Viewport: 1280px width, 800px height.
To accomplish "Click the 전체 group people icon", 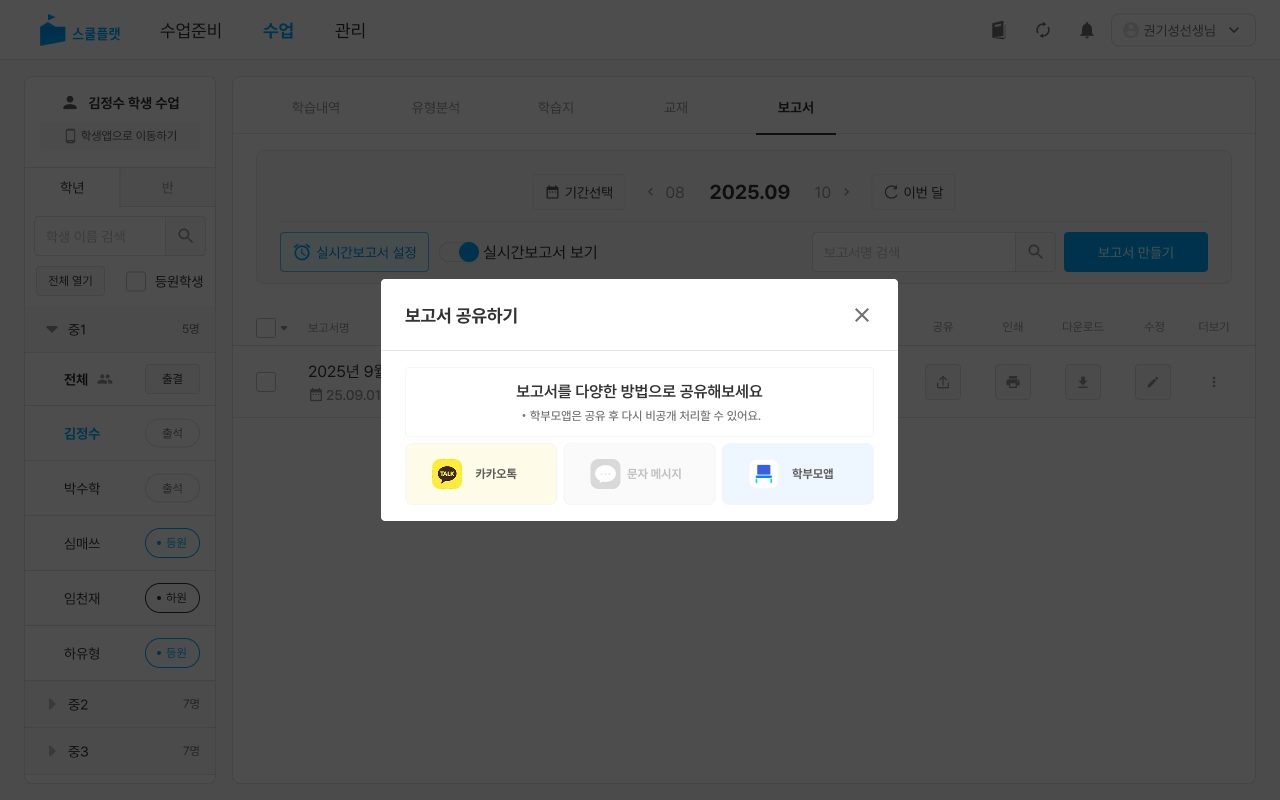I will (105, 379).
